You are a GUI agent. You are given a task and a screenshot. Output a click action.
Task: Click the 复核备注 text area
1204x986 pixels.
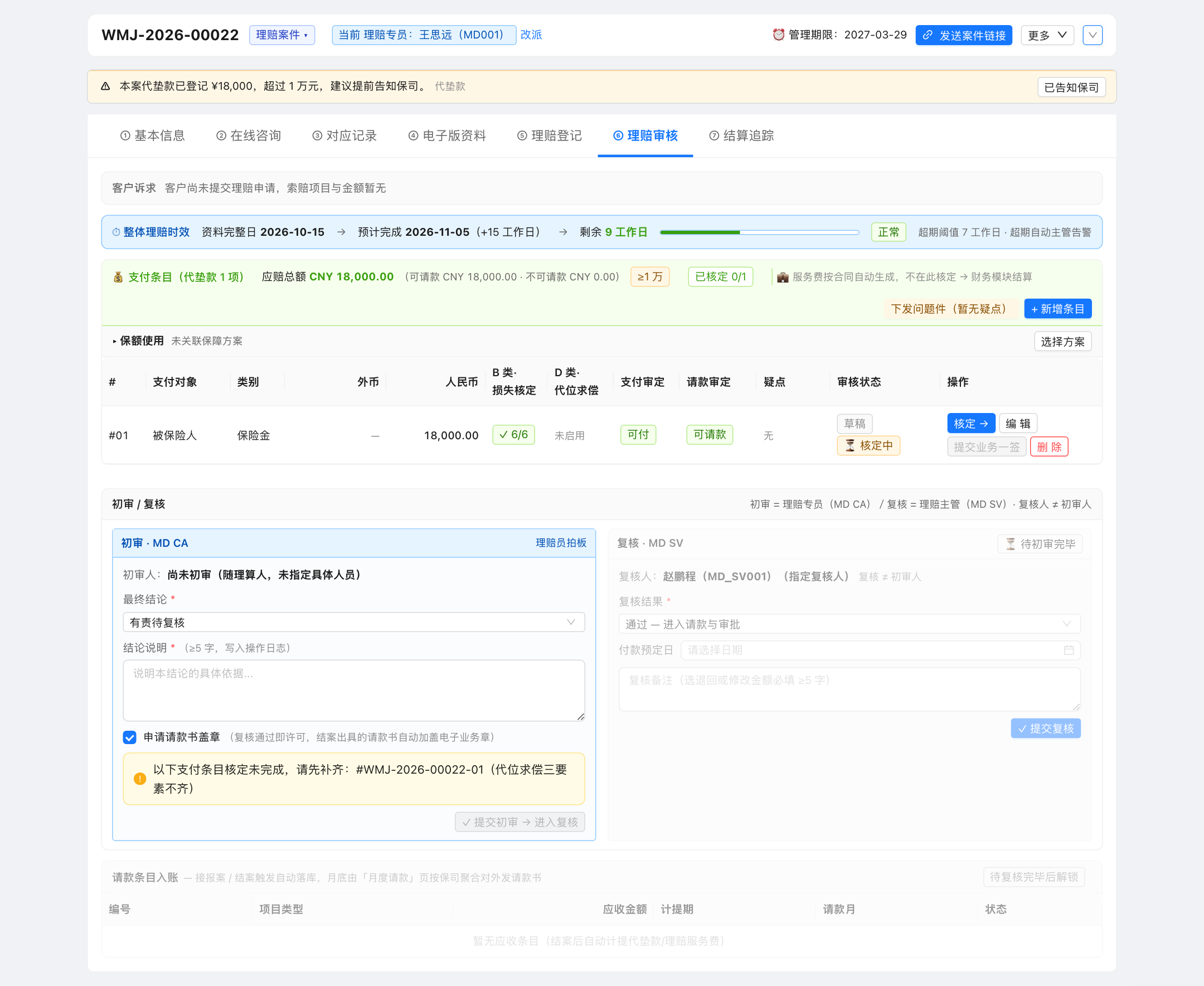pyautogui.click(x=849, y=689)
